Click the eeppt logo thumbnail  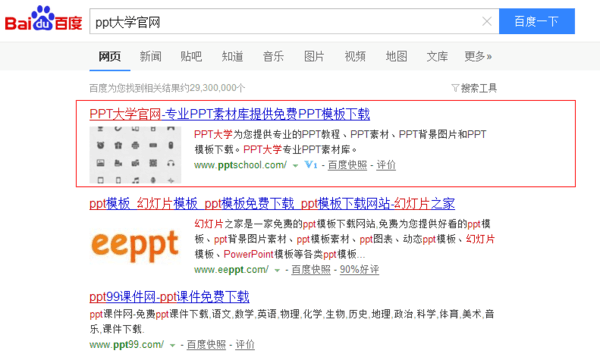(135, 245)
